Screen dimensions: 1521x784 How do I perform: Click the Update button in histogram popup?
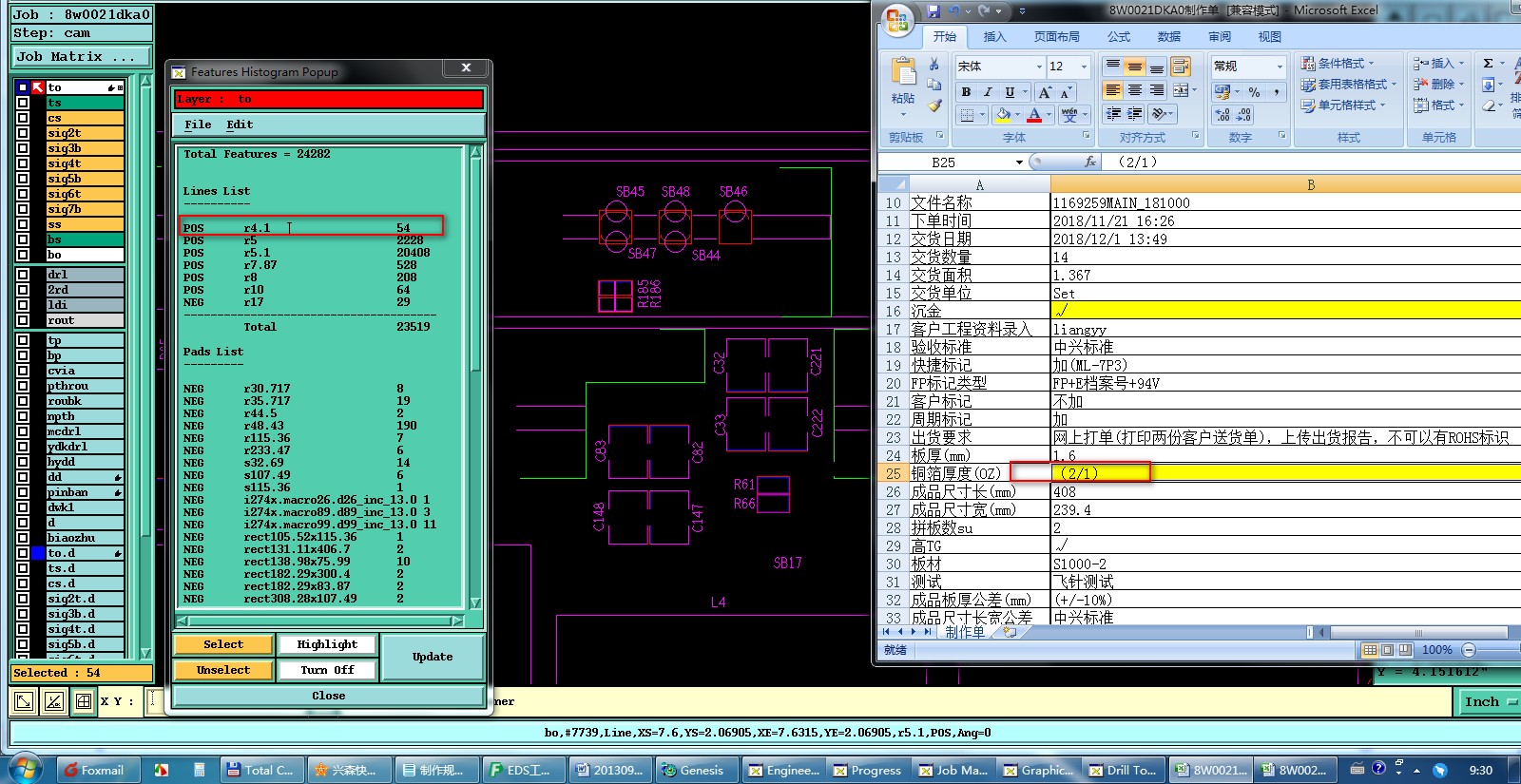[x=433, y=657]
